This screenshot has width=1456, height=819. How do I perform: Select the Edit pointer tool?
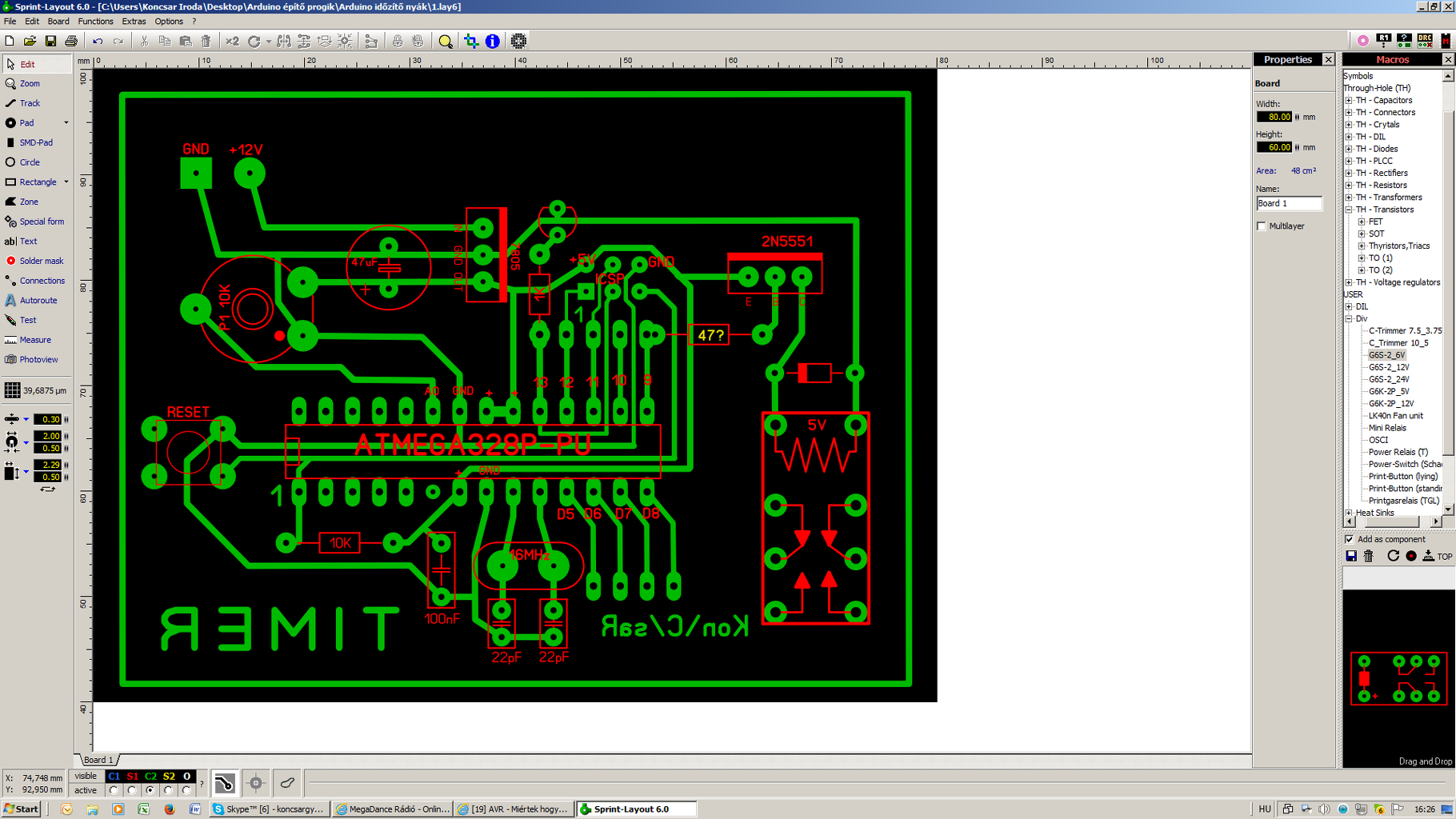(36, 64)
